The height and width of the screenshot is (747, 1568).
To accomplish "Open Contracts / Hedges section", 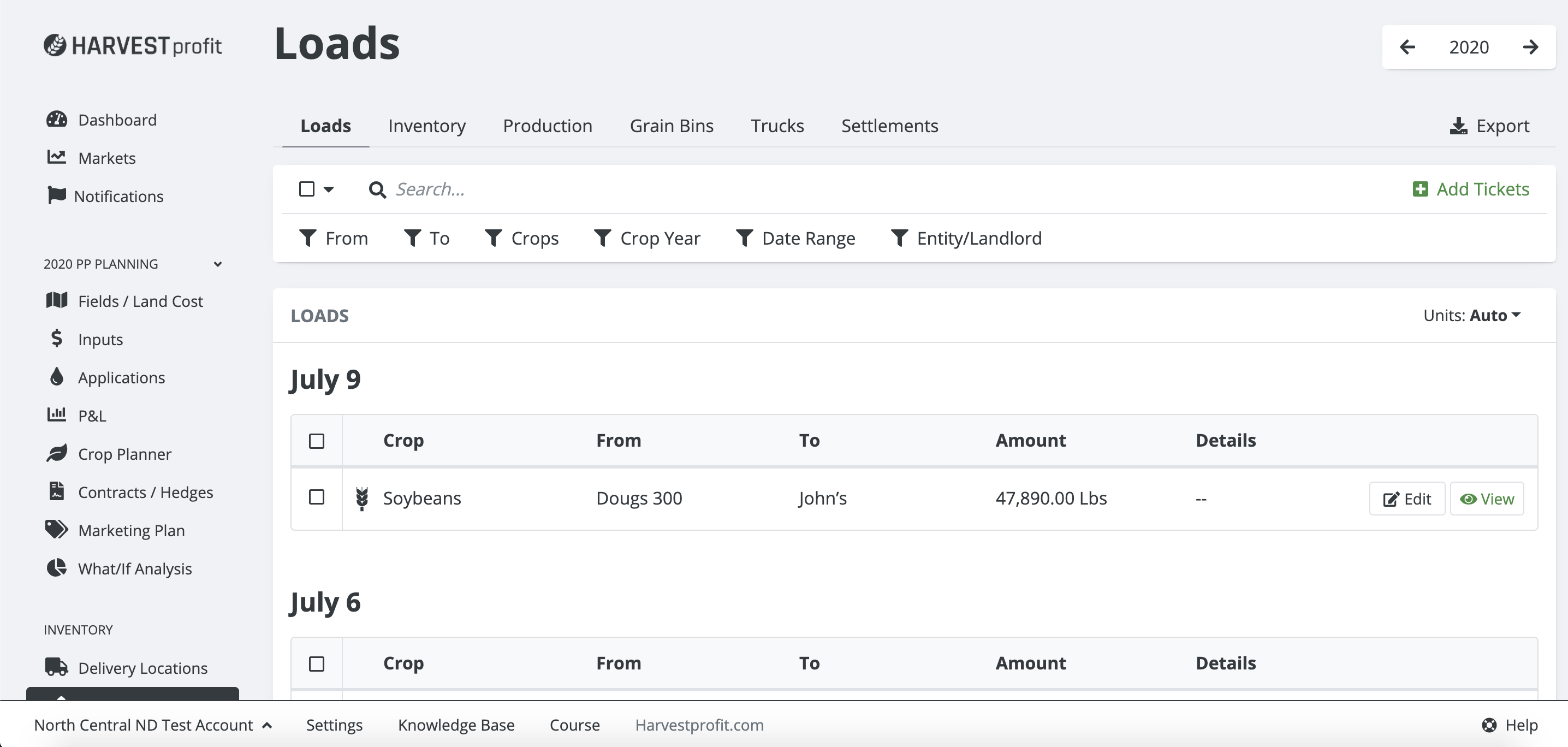I will tap(145, 492).
